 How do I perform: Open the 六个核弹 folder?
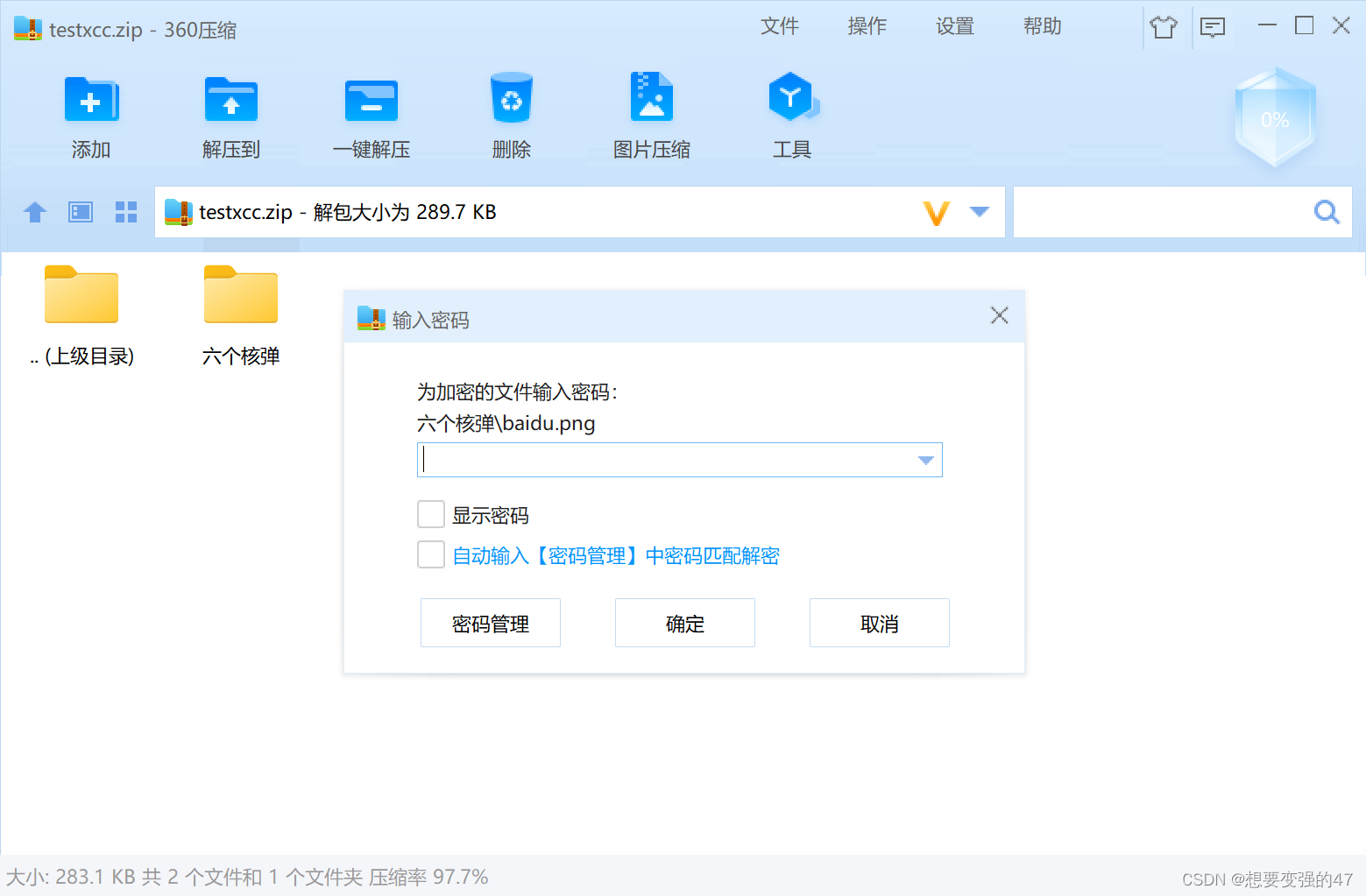241,315
